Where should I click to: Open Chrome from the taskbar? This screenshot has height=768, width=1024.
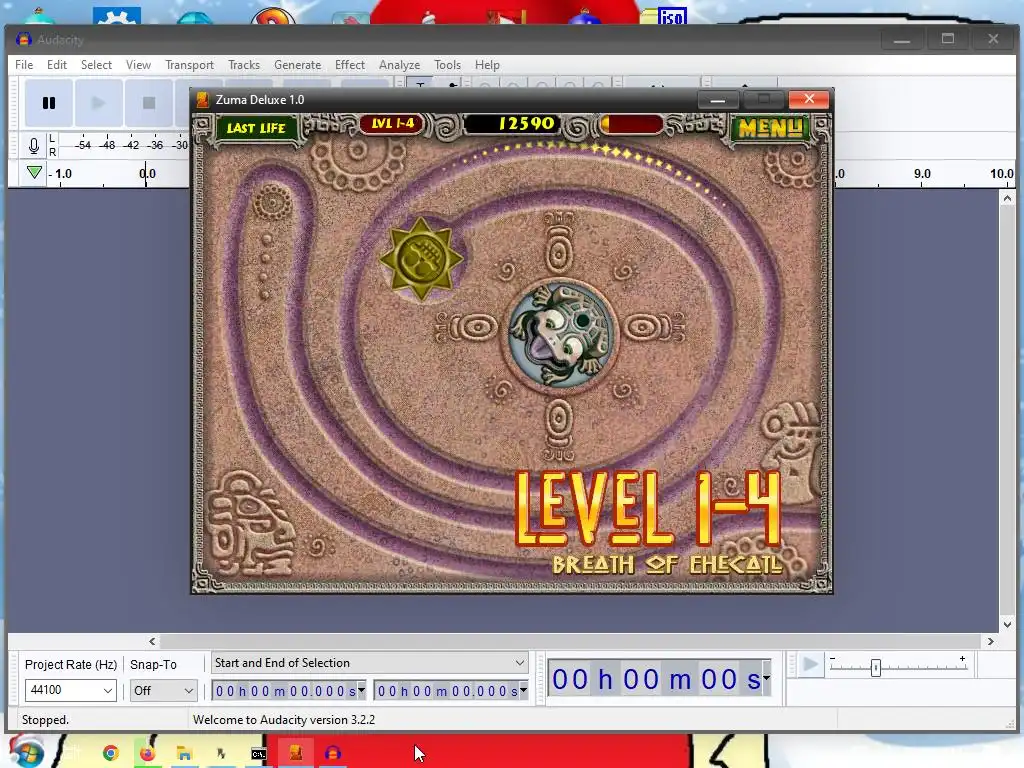point(110,753)
